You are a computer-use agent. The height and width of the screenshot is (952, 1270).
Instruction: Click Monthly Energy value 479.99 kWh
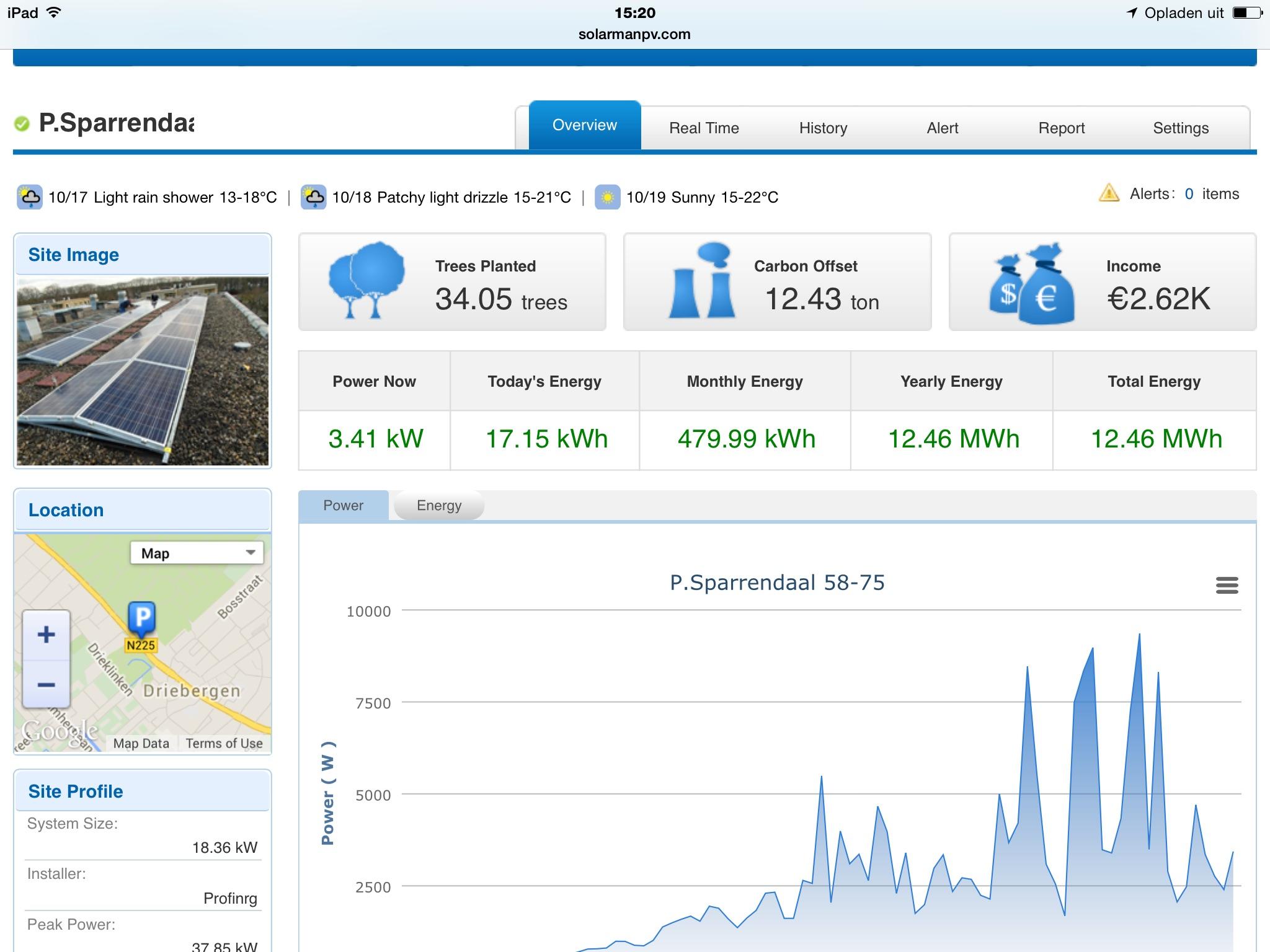746,439
